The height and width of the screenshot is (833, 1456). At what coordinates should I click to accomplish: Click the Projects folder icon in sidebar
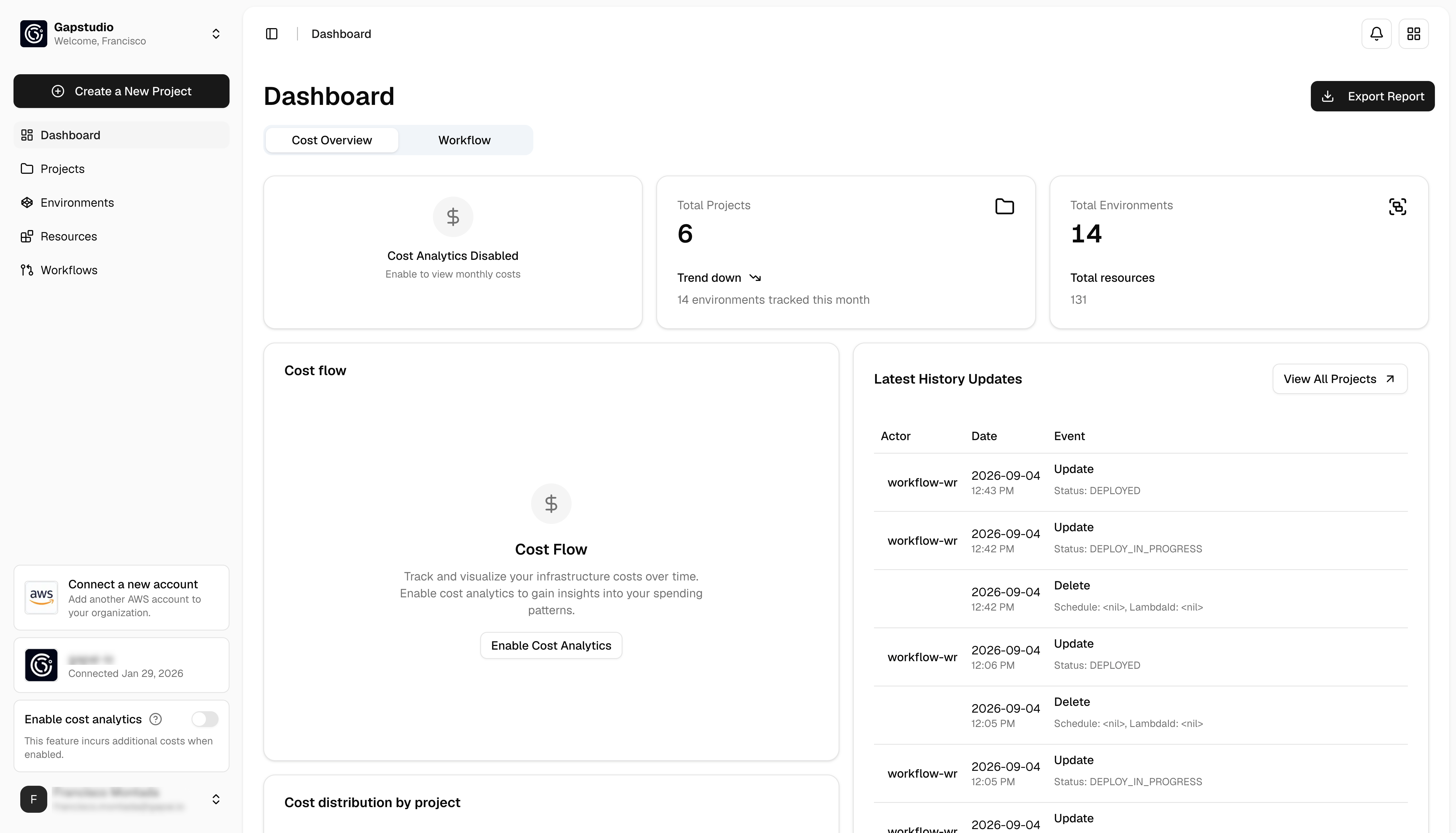(x=27, y=169)
